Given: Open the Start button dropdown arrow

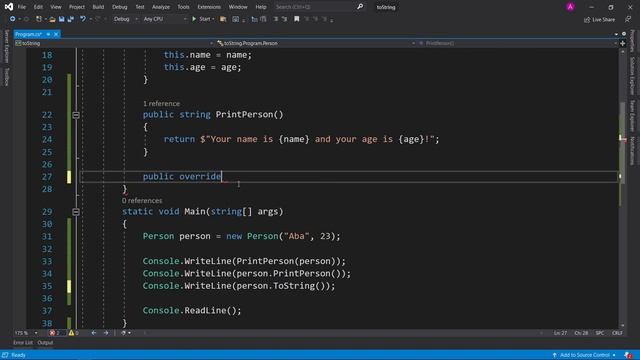Looking at the screenshot, I should pos(213,19).
